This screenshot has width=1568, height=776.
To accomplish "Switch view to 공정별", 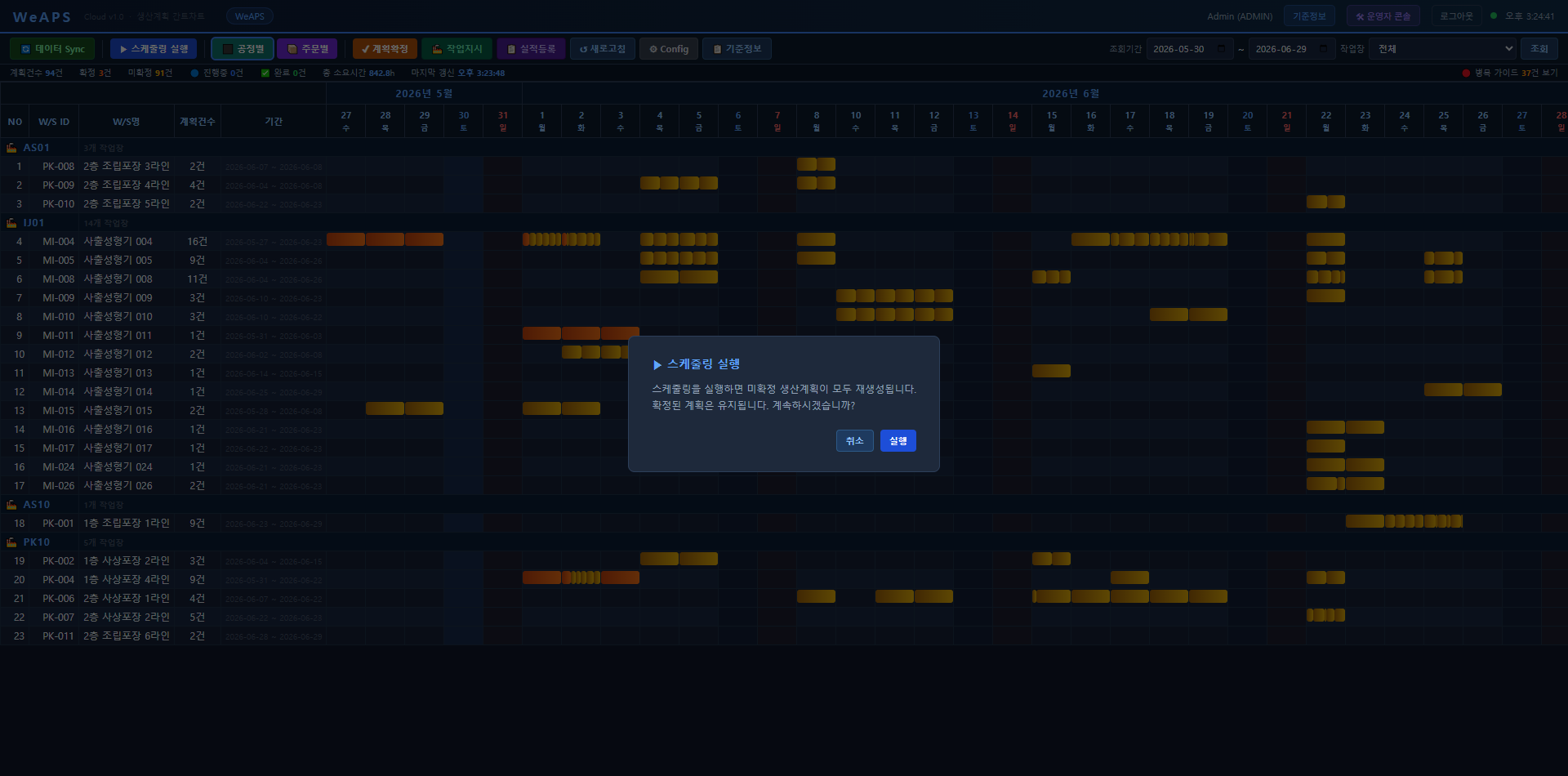I will pyautogui.click(x=243, y=49).
